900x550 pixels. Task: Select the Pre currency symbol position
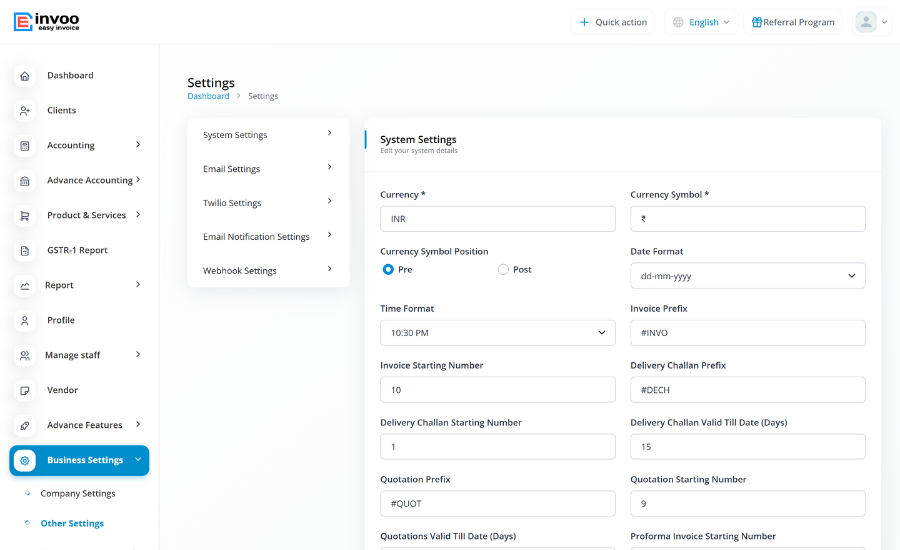(x=389, y=269)
